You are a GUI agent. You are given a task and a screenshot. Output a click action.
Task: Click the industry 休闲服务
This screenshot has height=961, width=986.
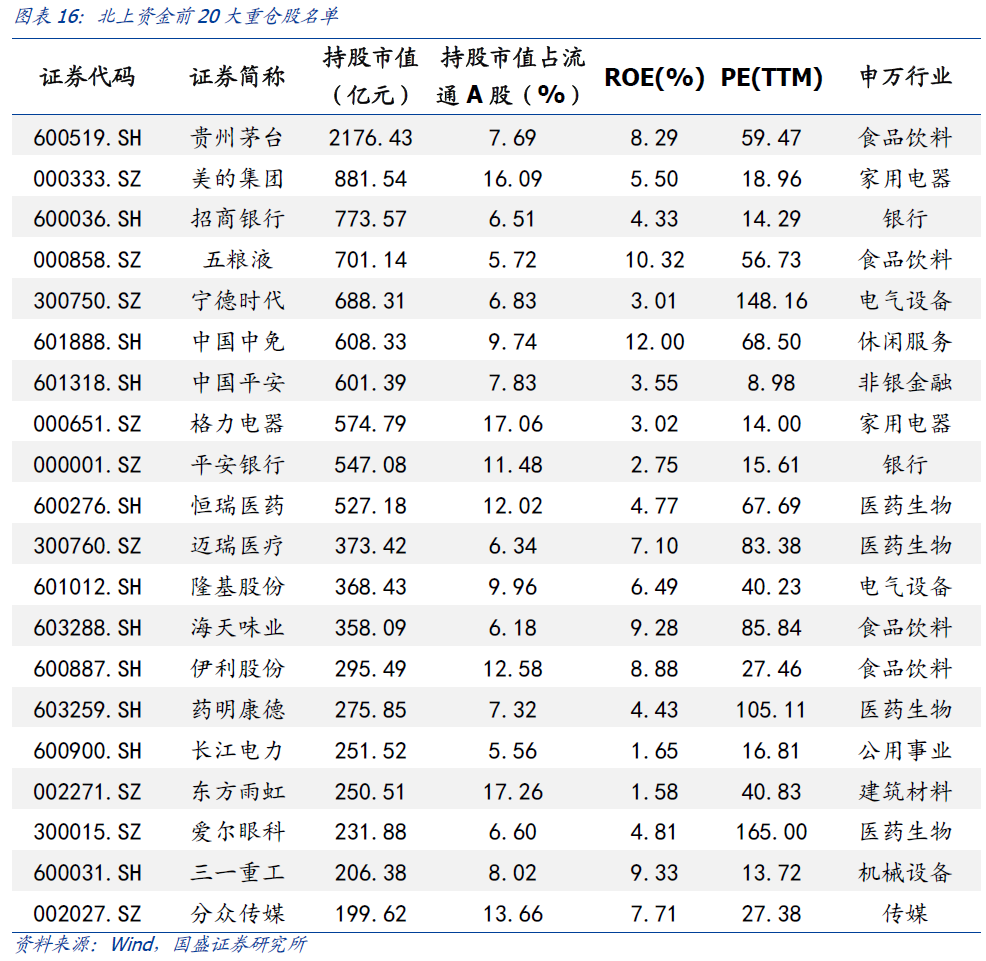(906, 342)
